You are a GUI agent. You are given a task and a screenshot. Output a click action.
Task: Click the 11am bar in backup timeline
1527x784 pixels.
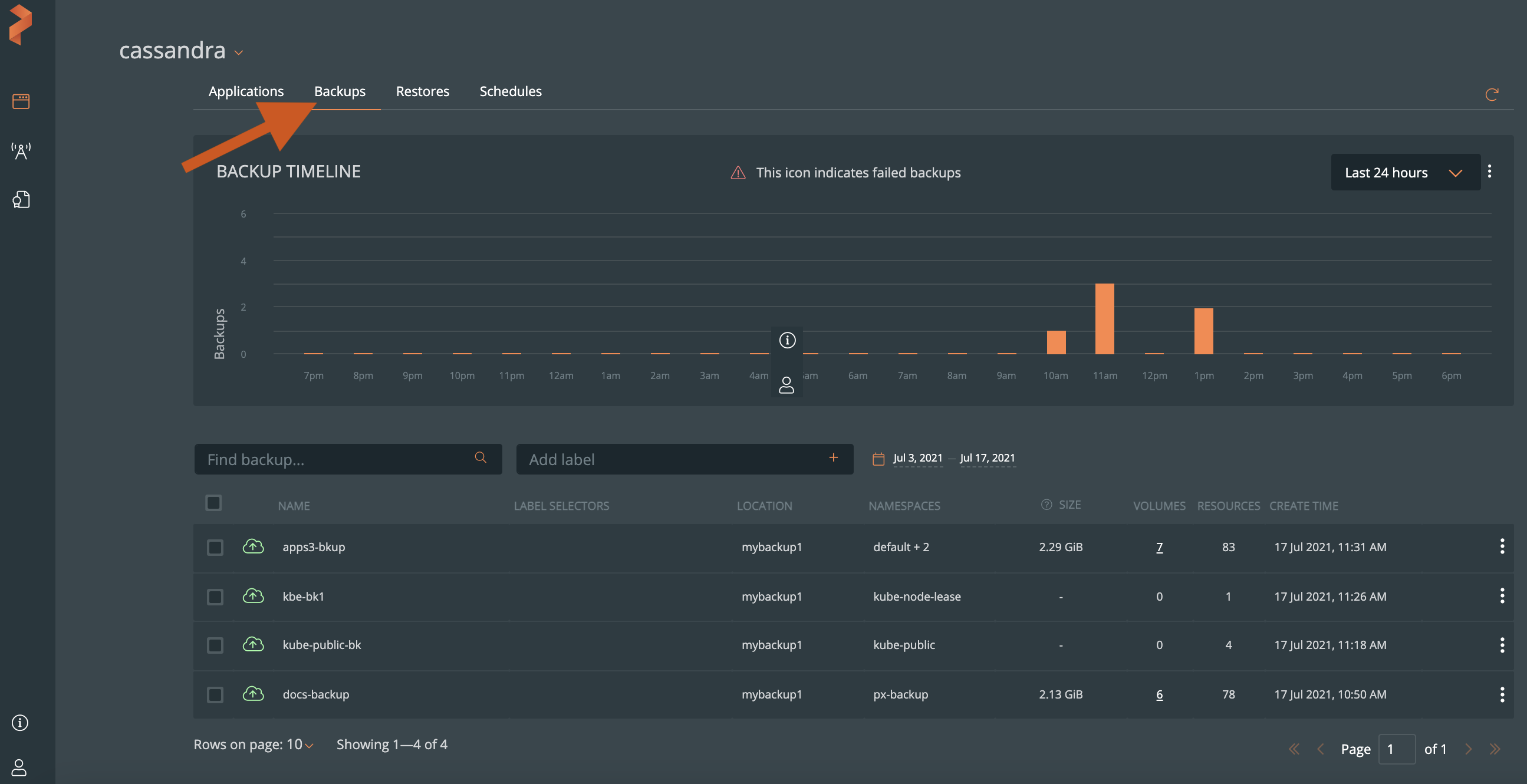1104,319
